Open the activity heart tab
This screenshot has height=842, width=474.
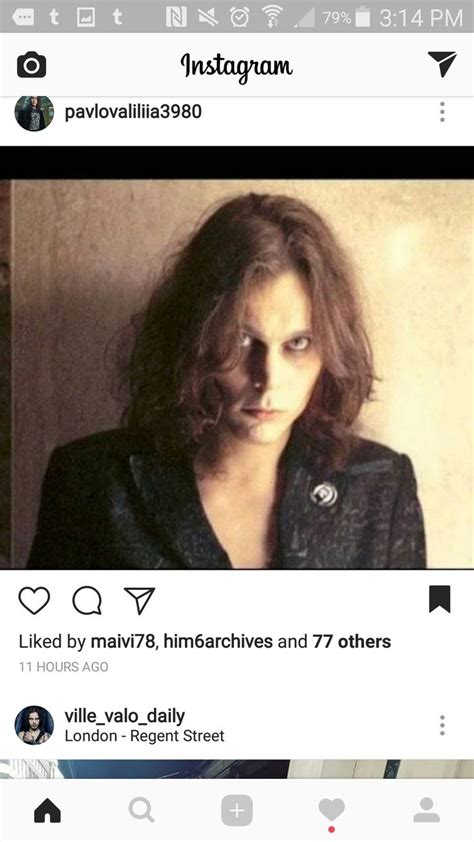point(332,811)
